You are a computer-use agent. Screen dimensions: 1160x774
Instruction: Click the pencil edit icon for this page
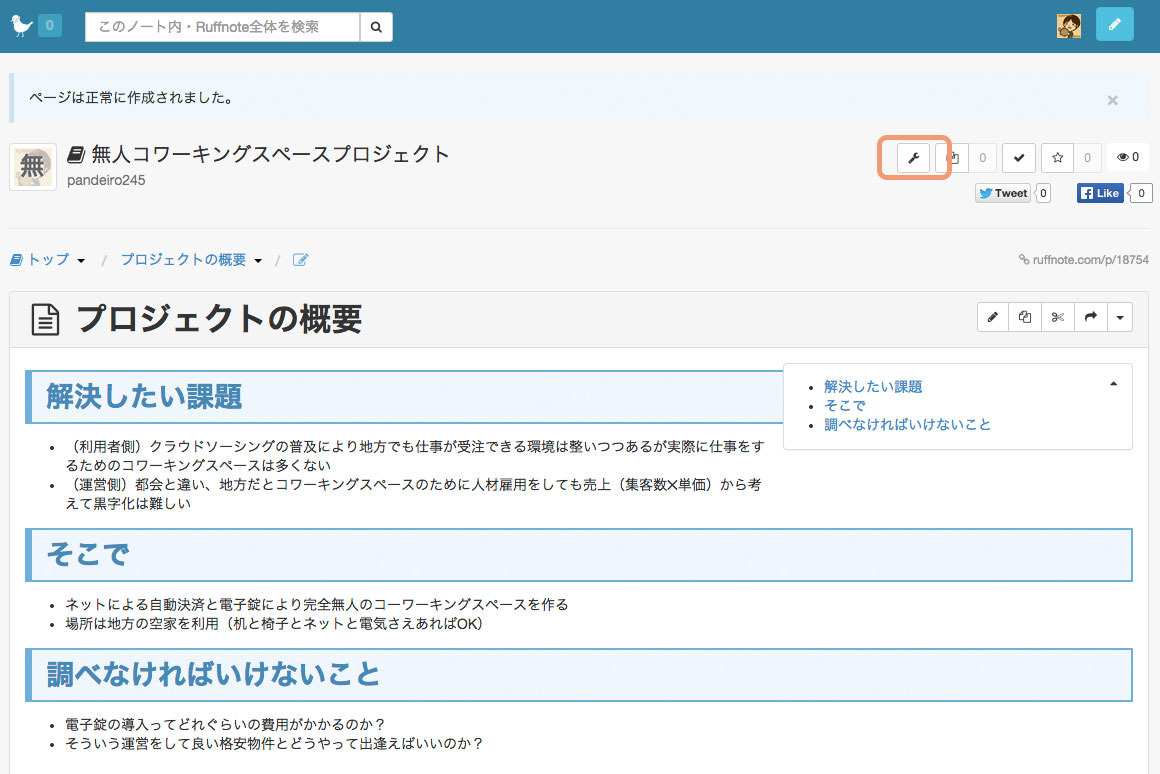[992, 318]
